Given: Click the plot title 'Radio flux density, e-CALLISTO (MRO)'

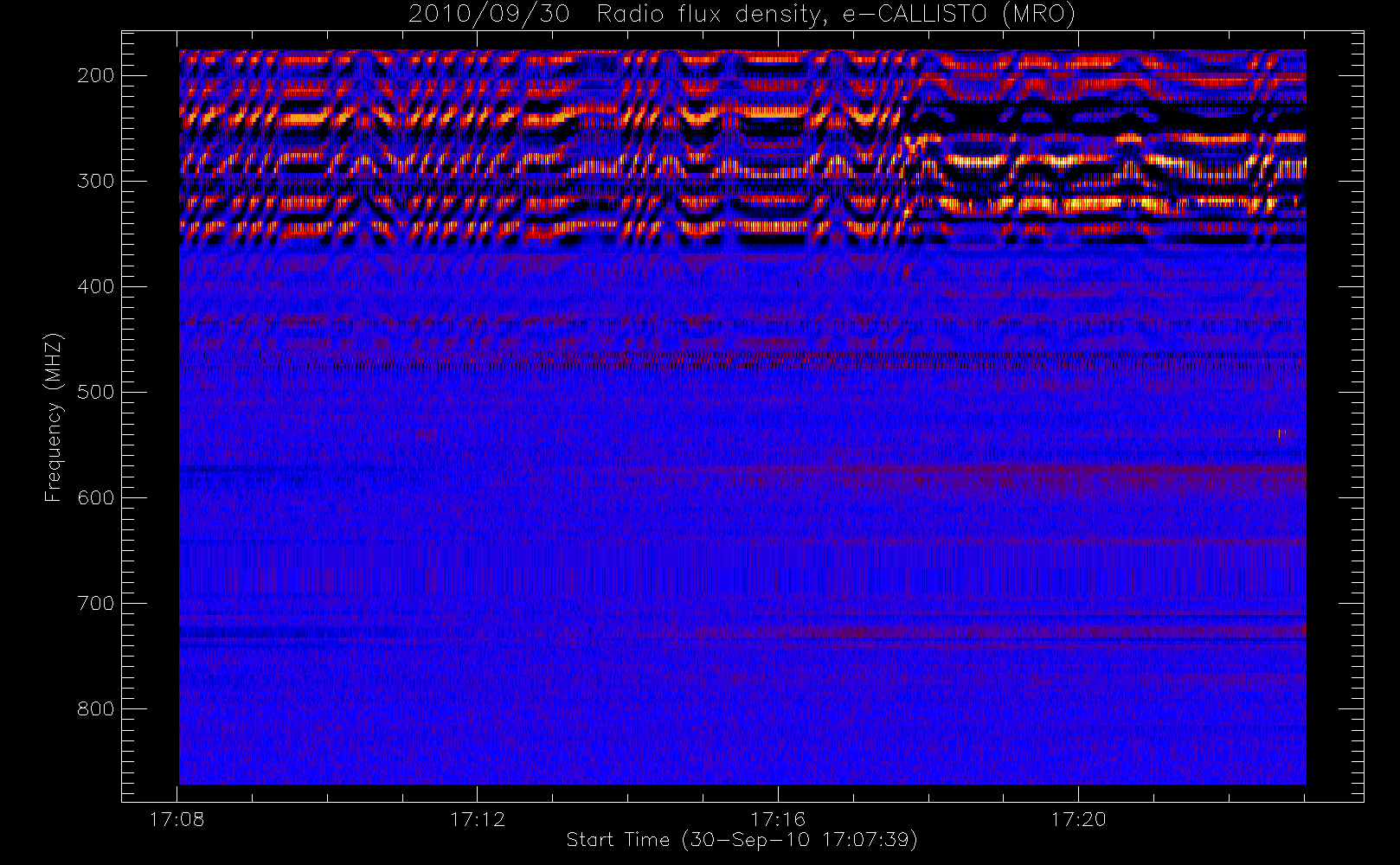Looking at the screenshot, I should tap(836, 15).
